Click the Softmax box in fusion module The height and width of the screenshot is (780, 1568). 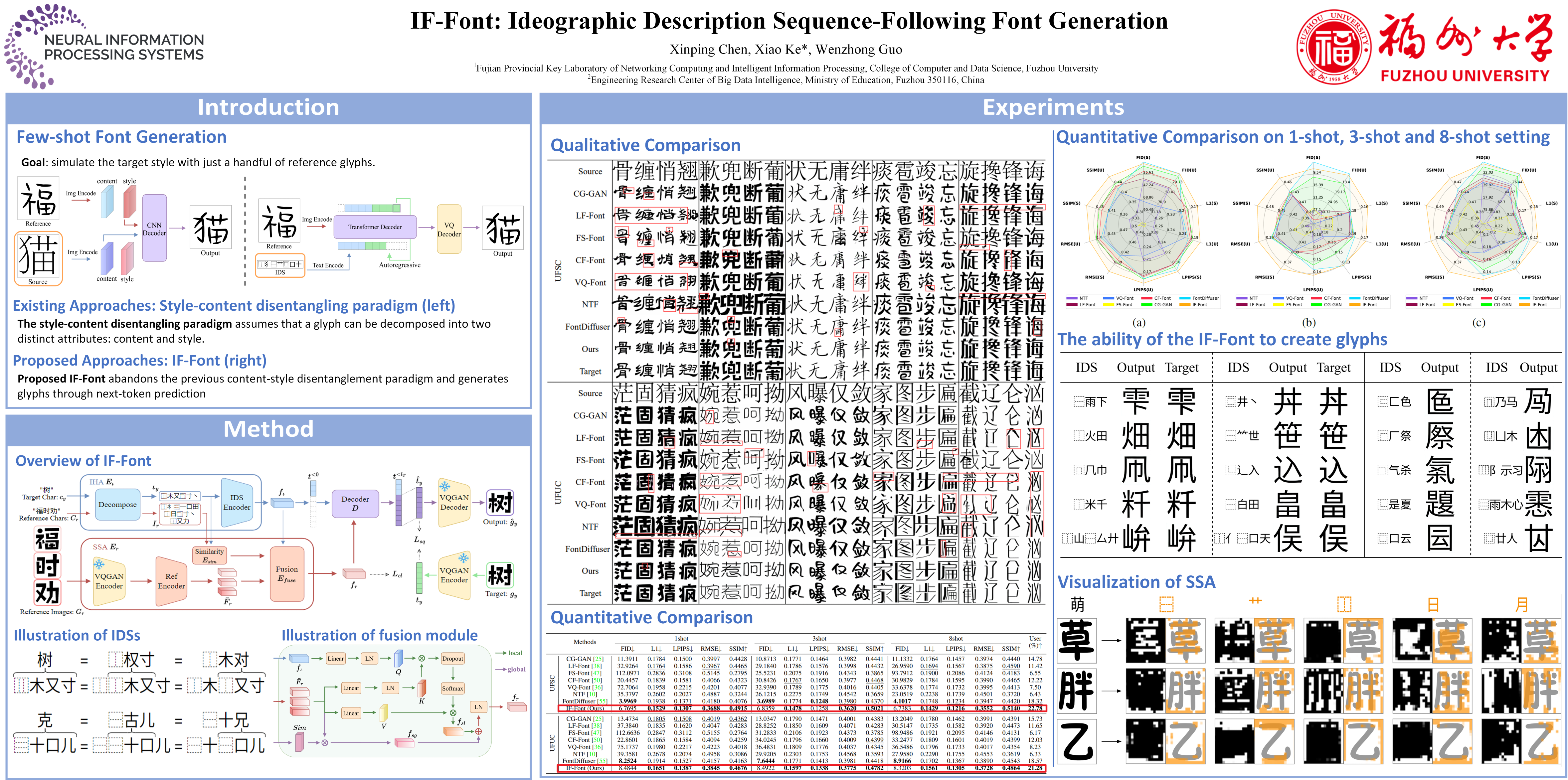[452, 688]
